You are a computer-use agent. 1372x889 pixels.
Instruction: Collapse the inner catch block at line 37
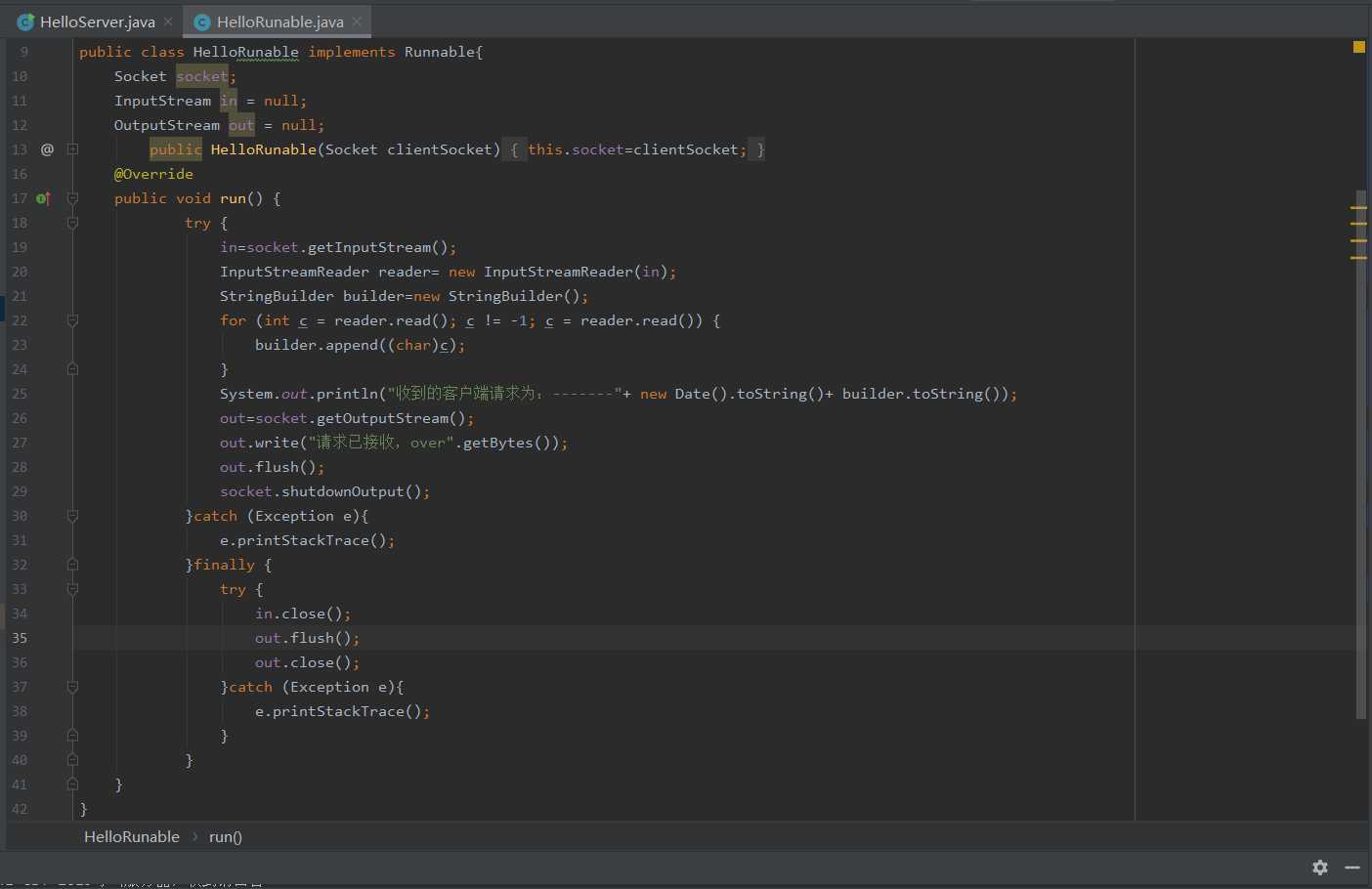coord(72,687)
